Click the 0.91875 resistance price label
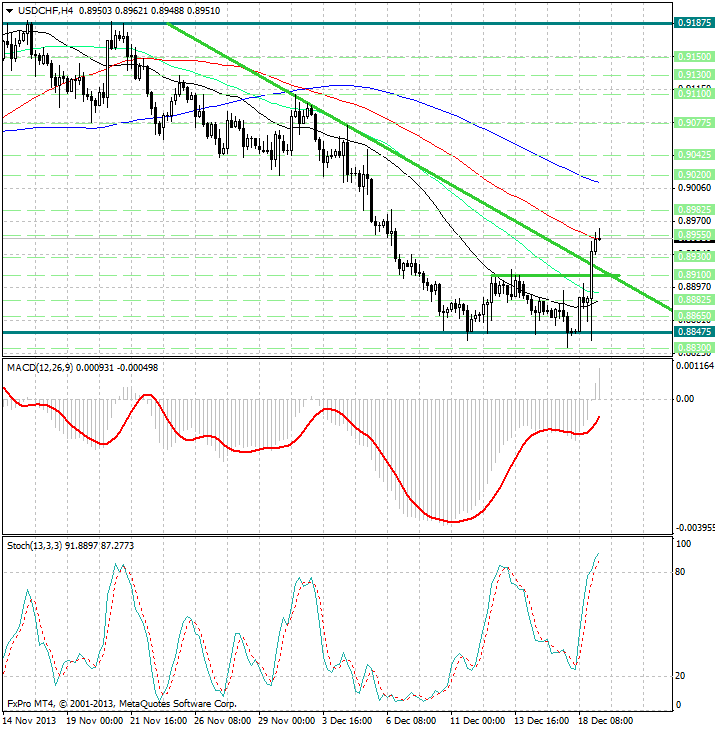This screenshot has width=715, height=729. pyautogui.click(x=693, y=22)
